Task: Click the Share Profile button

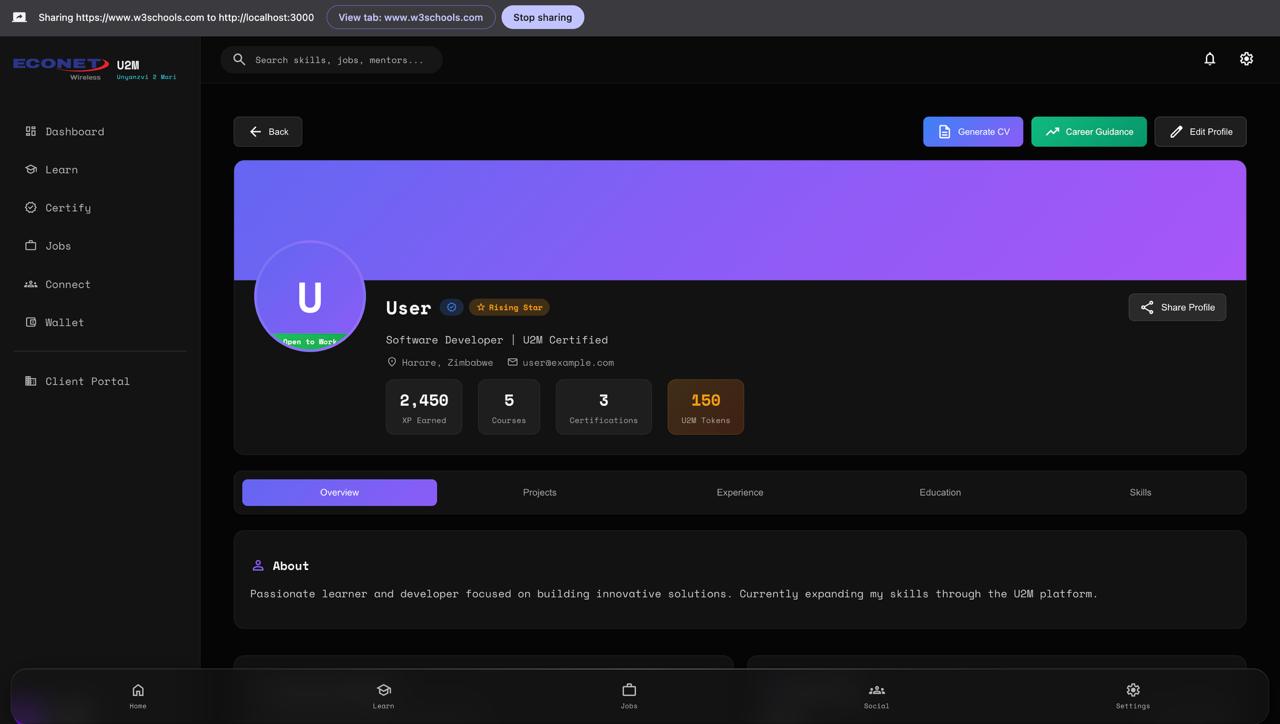Action: click(x=1177, y=307)
